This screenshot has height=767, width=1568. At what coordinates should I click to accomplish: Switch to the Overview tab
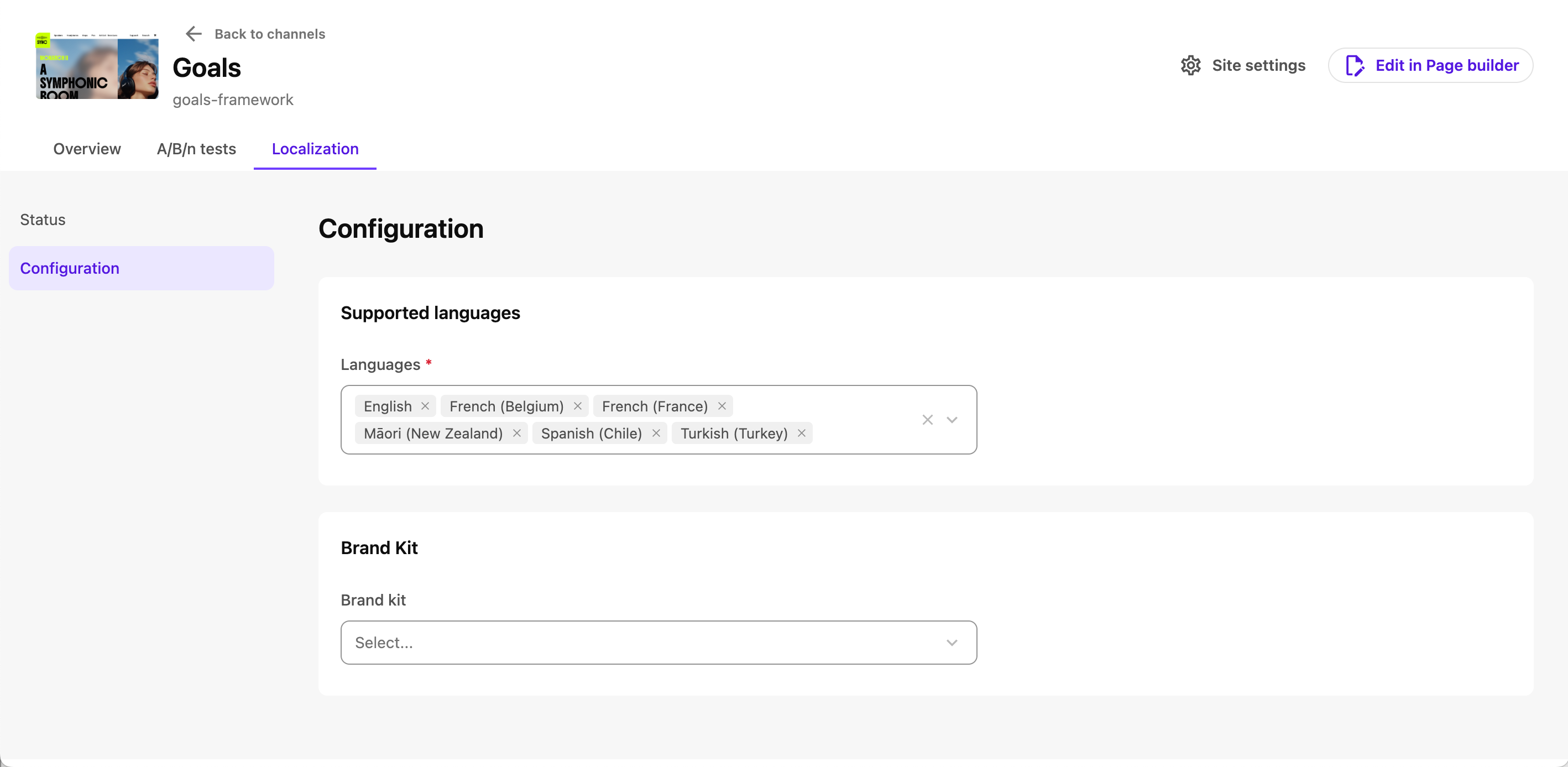pos(87,149)
